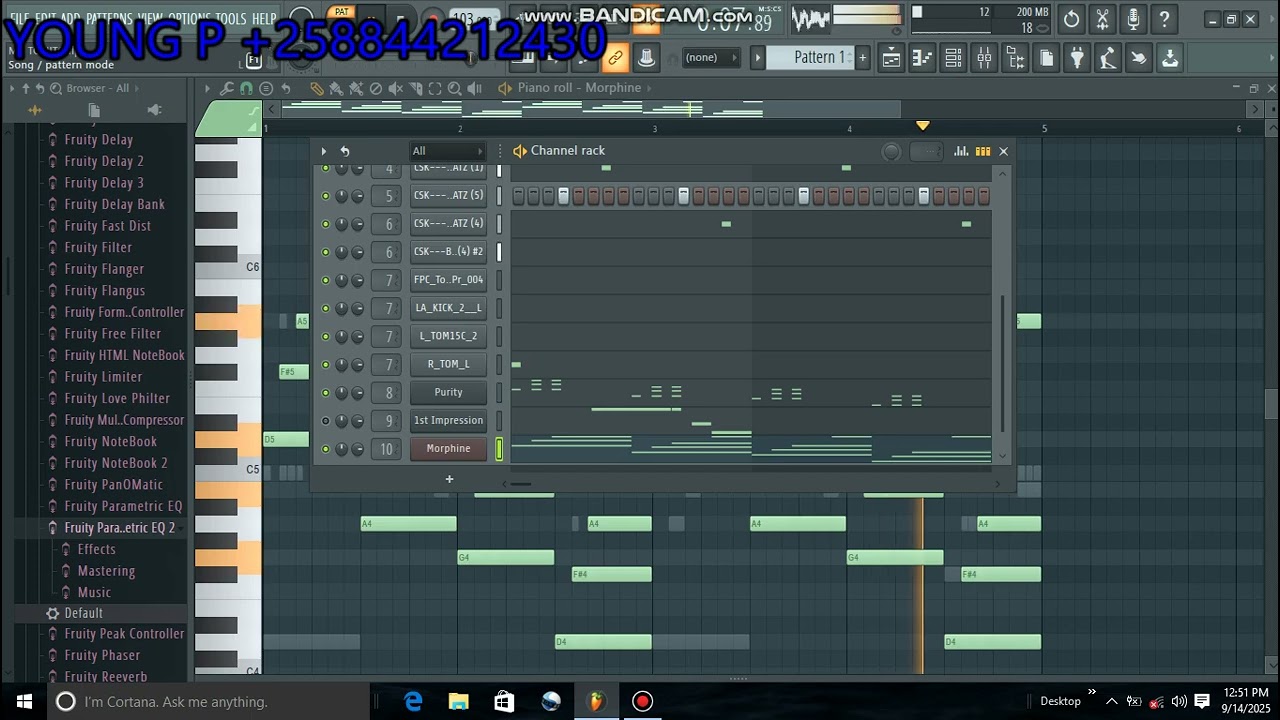The width and height of the screenshot is (1280, 720).
Task: Click the save/export download icon
Action: click(x=1170, y=58)
